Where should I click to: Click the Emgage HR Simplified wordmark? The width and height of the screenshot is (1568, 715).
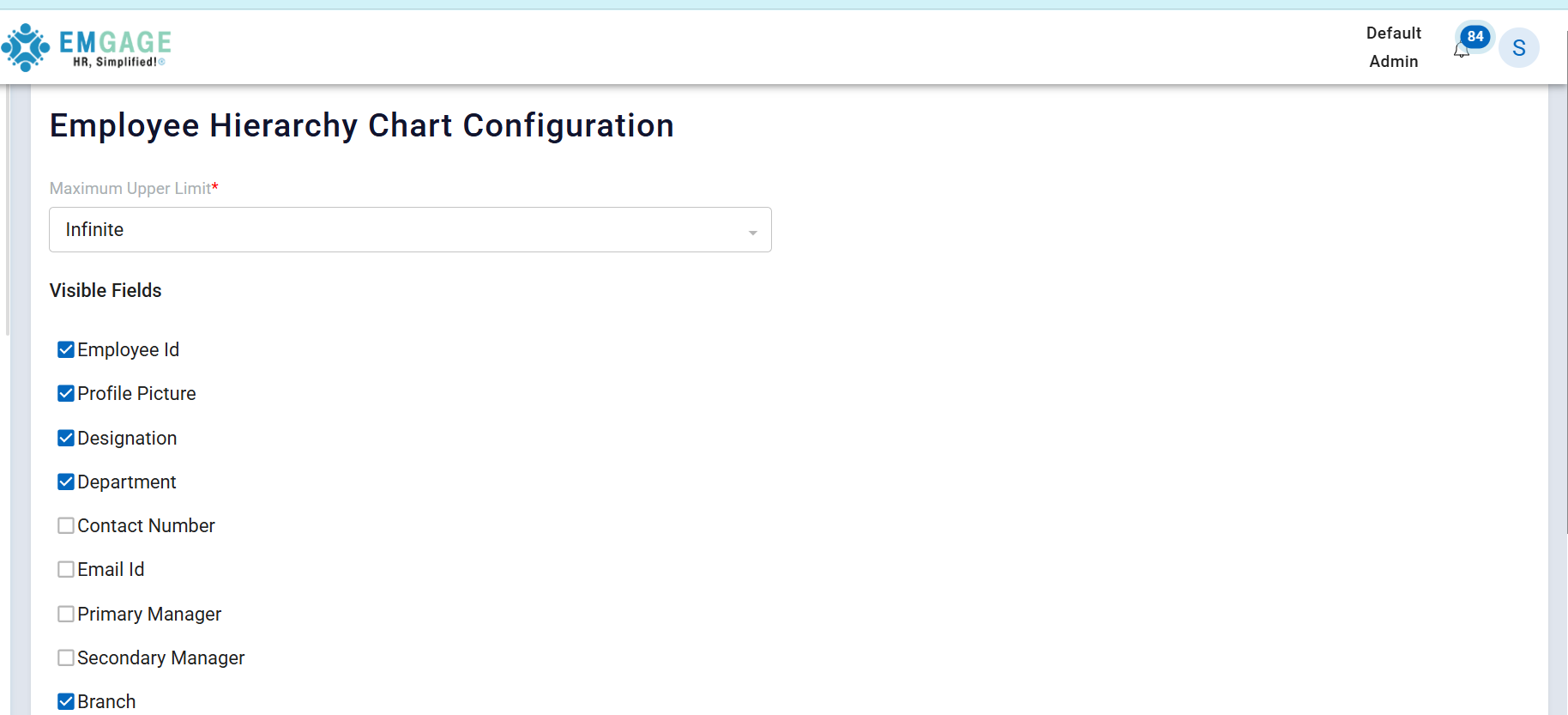coord(115,48)
